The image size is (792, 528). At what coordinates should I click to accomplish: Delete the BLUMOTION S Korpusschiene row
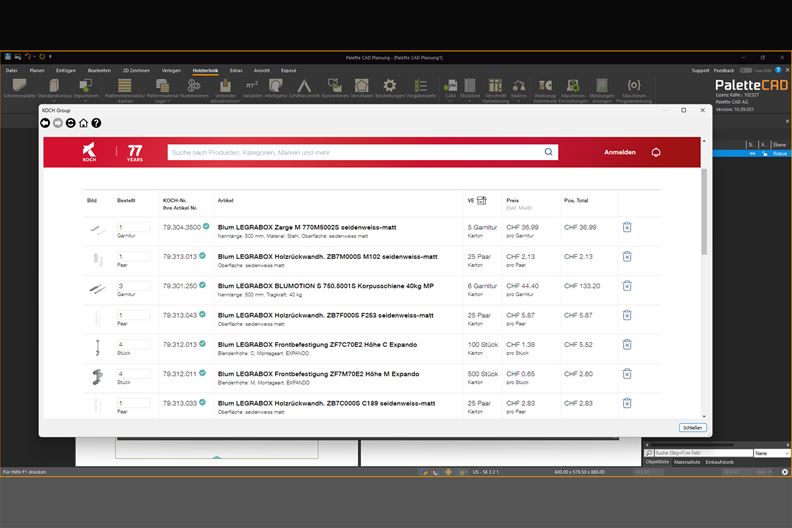pyautogui.click(x=627, y=286)
